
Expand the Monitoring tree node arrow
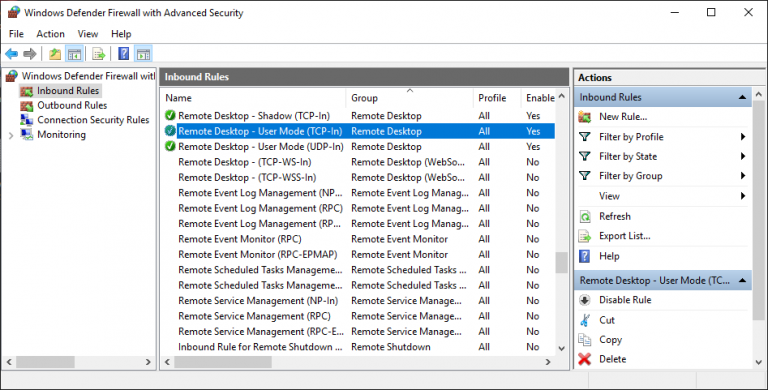11,135
